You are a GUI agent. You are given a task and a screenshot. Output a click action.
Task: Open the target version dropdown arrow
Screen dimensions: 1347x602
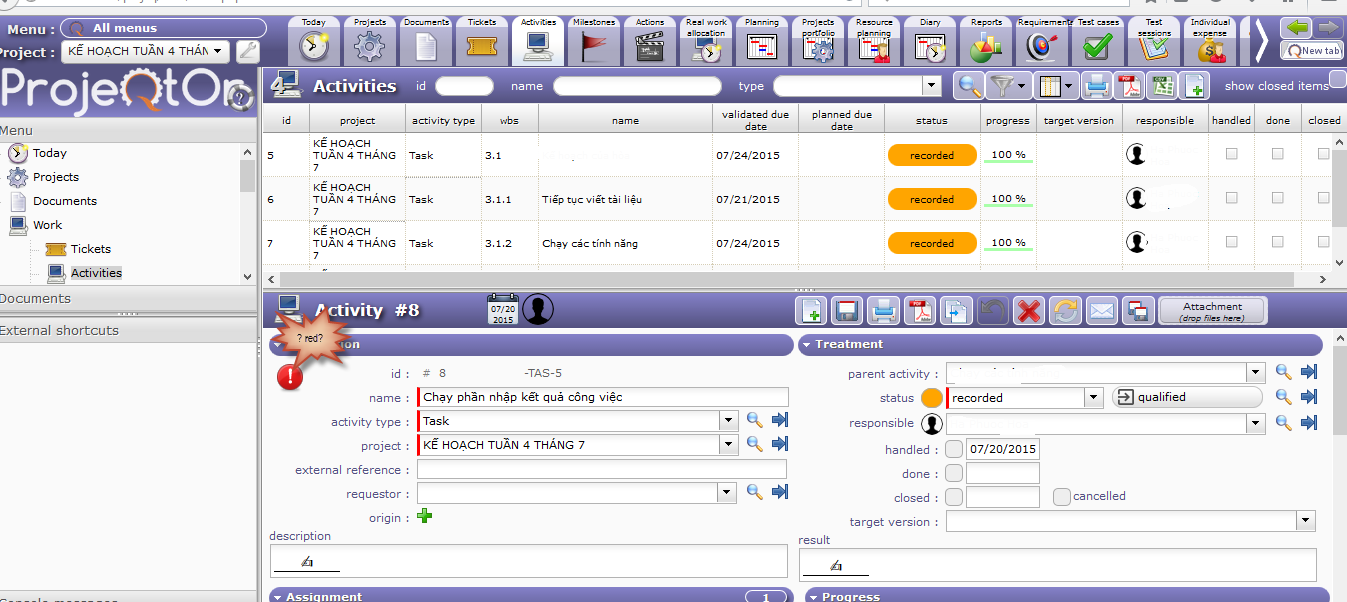pos(1305,521)
